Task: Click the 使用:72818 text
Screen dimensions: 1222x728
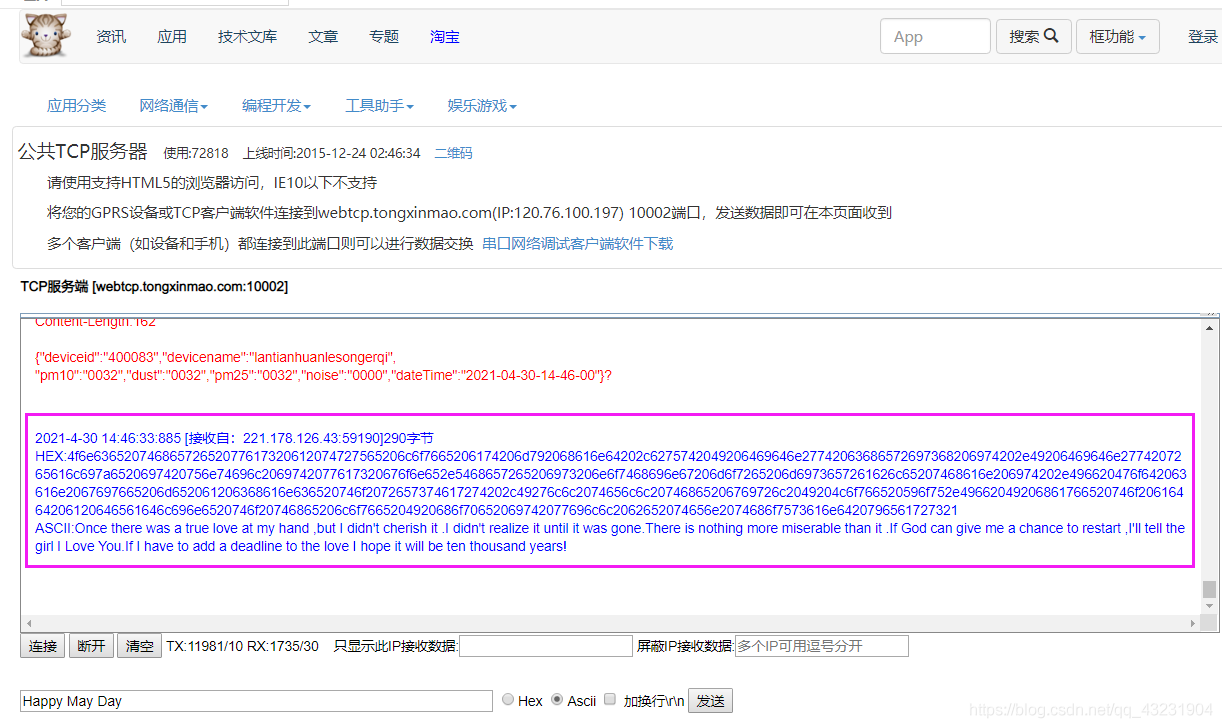Action: tap(196, 153)
